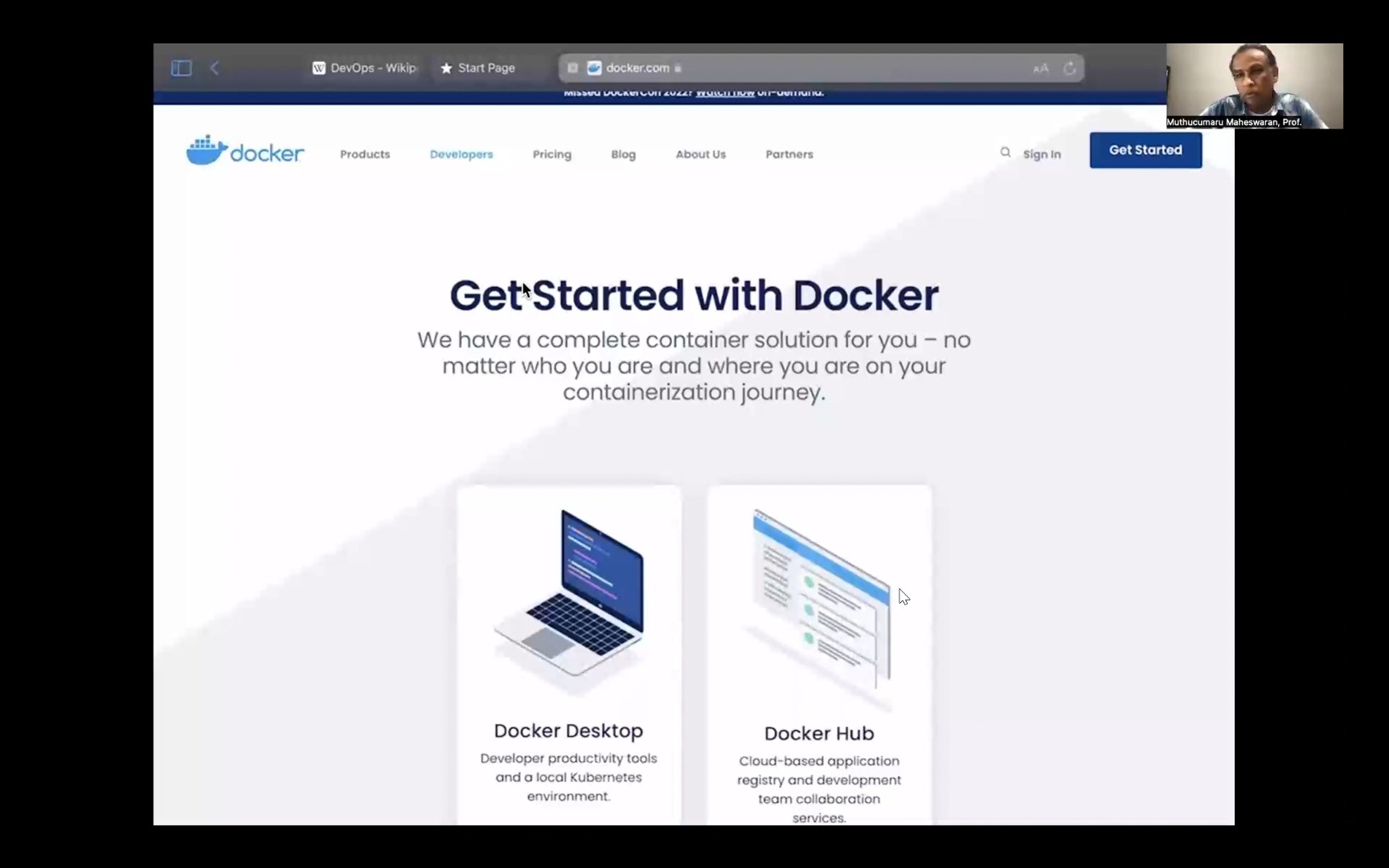The width and height of the screenshot is (1389, 868).
Task: Click the Docker favicon in the address bar
Action: point(594,68)
